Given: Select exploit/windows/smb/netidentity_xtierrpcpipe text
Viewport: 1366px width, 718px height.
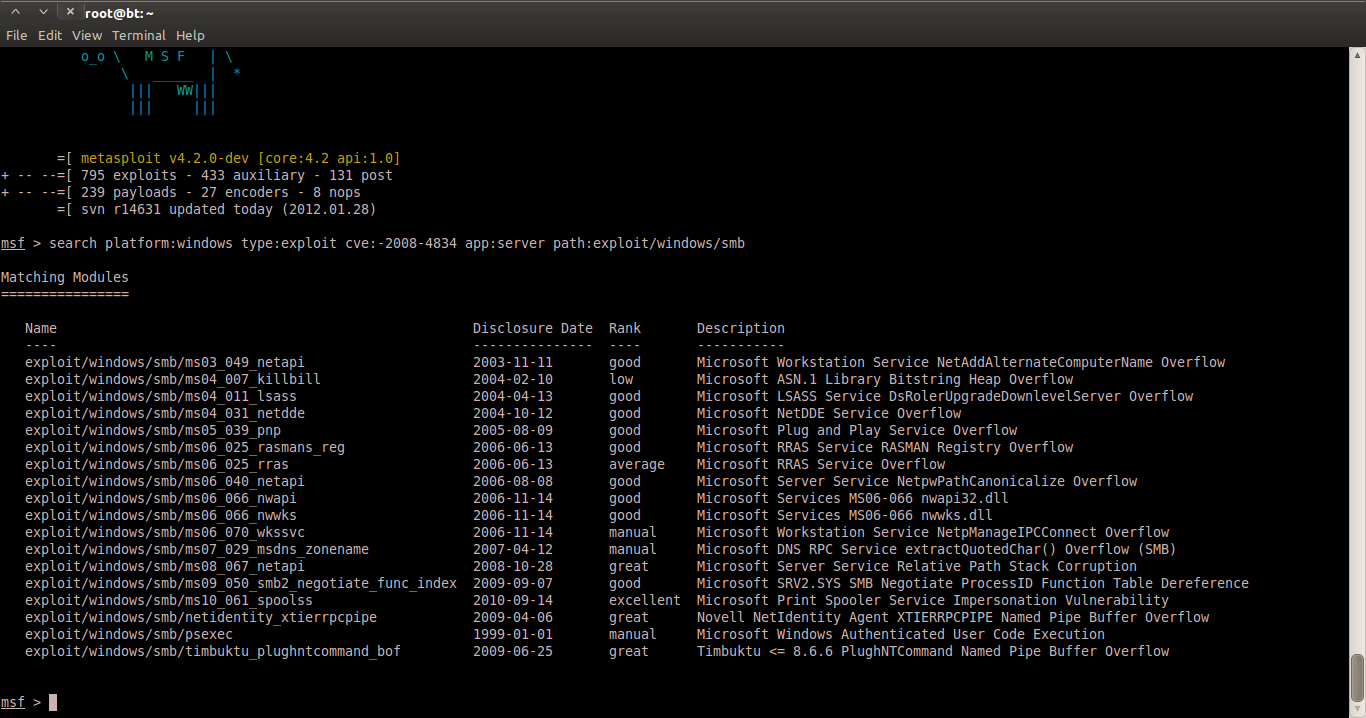Looking at the screenshot, I should [201, 617].
